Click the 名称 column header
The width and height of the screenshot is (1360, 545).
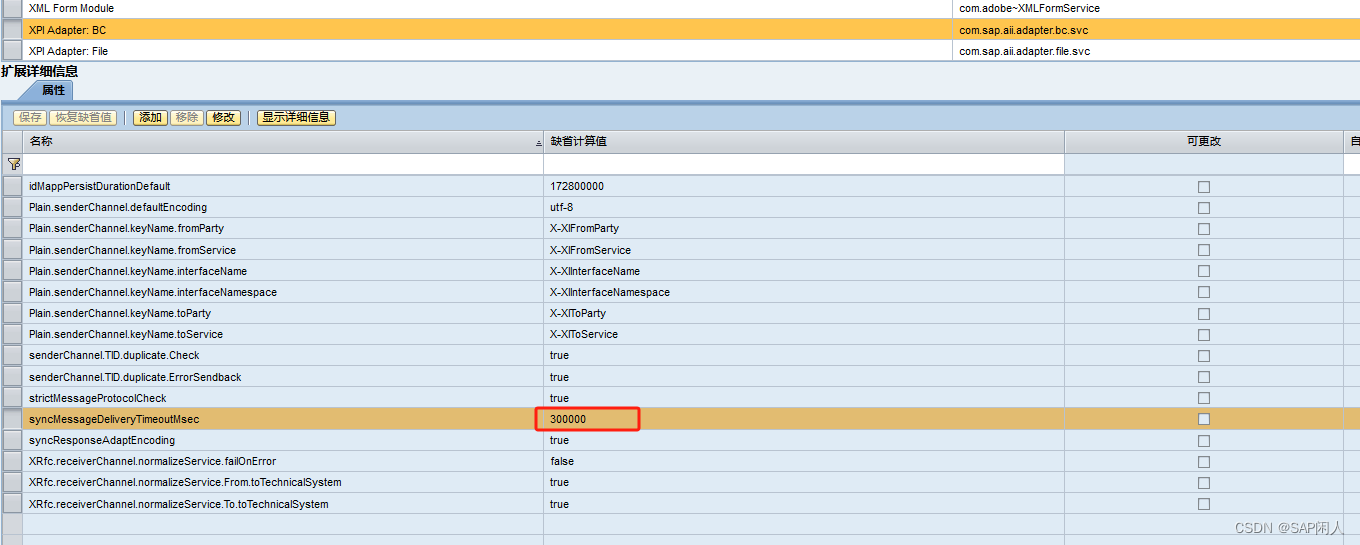point(283,142)
